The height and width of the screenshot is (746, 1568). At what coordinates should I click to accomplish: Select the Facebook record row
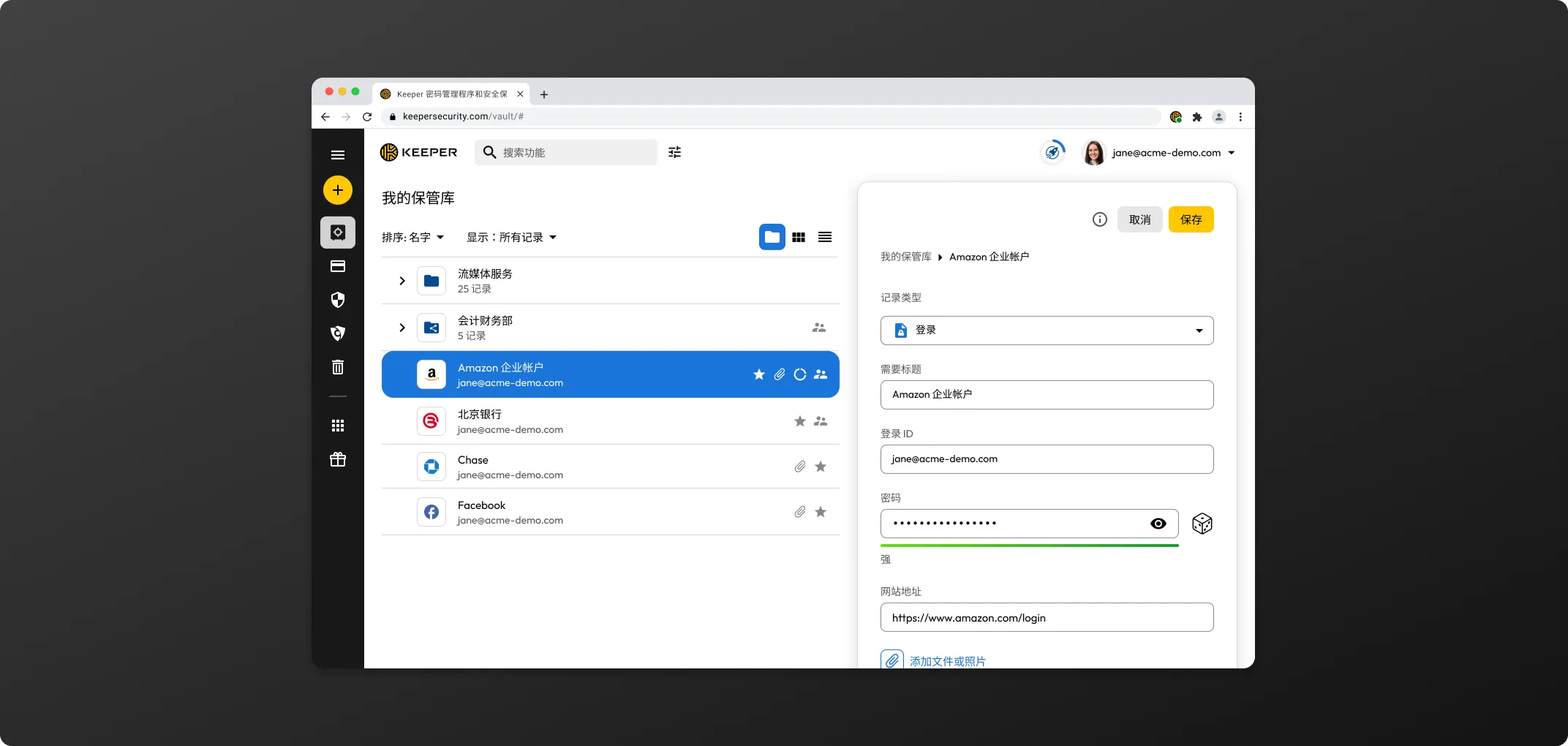(x=610, y=512)
